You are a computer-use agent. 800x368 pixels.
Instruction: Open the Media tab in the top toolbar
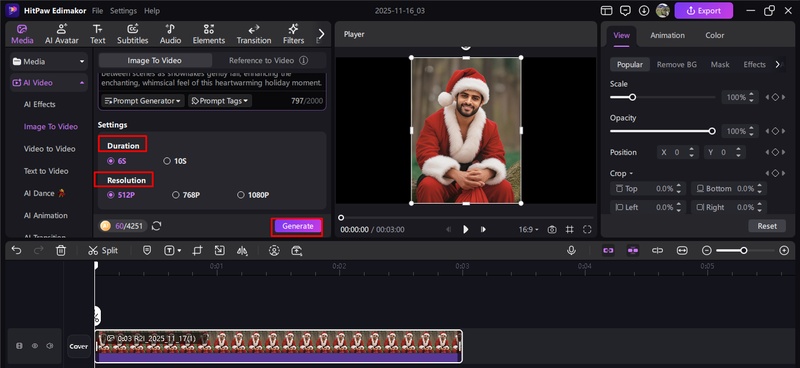pyautogui.click(x=22, y=34)
